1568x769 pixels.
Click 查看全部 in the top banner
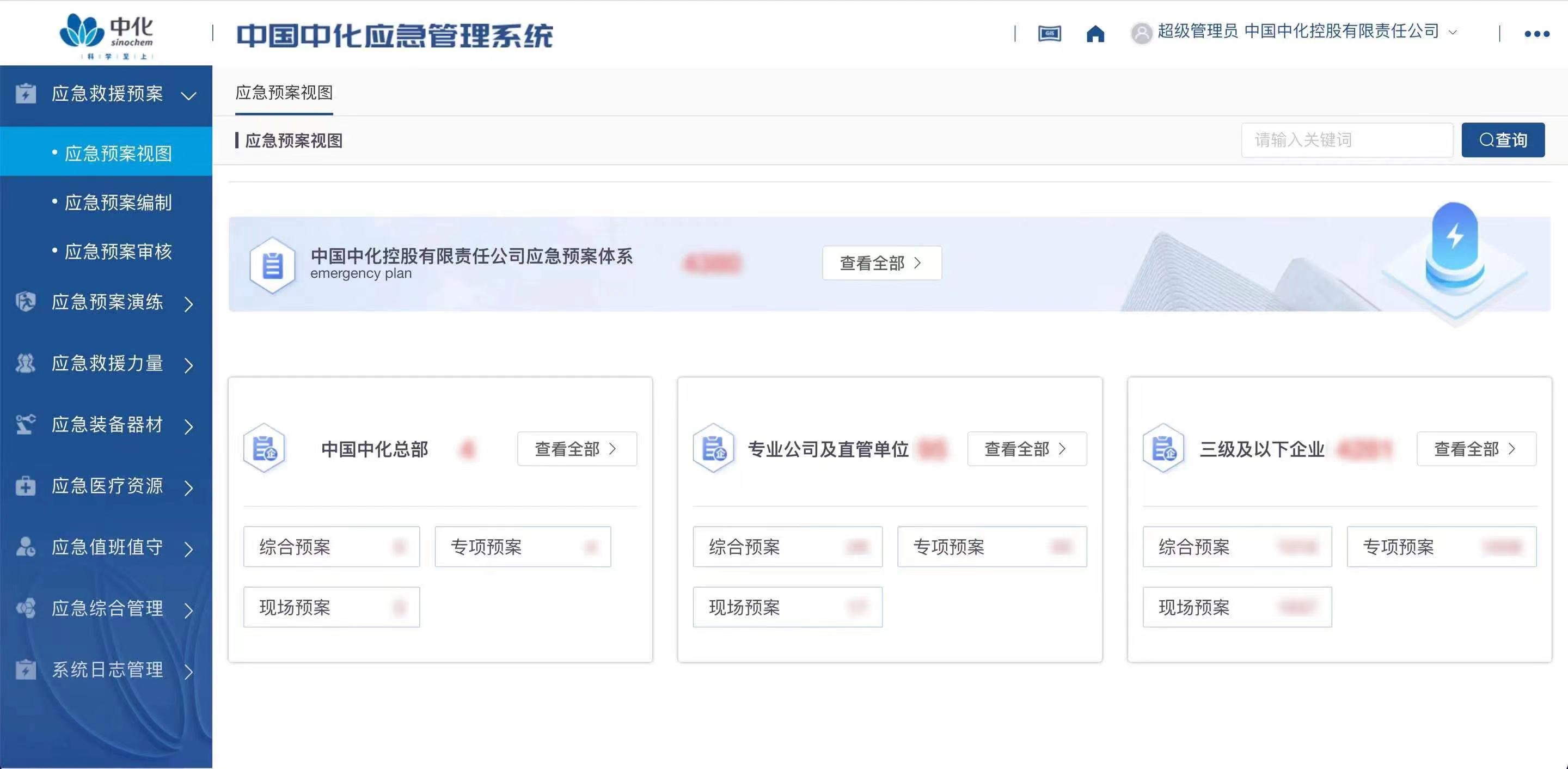click(x=882, y=263)
